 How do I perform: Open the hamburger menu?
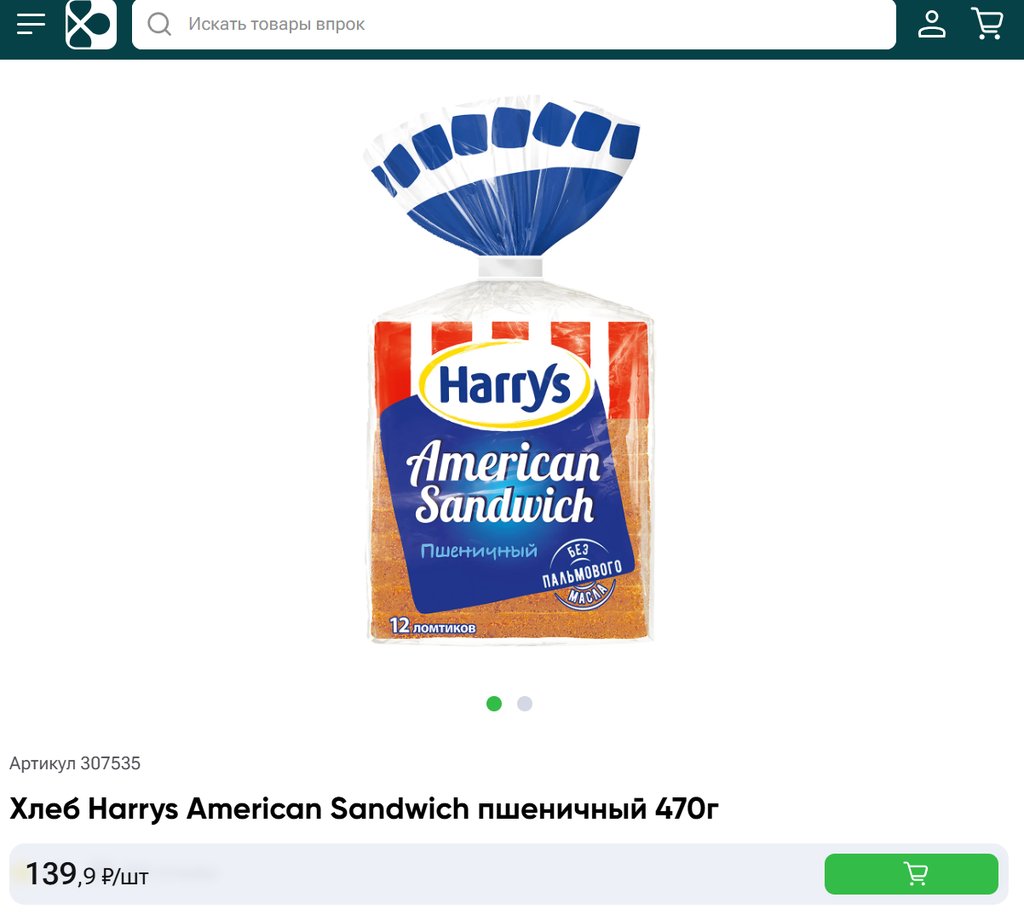31,24
